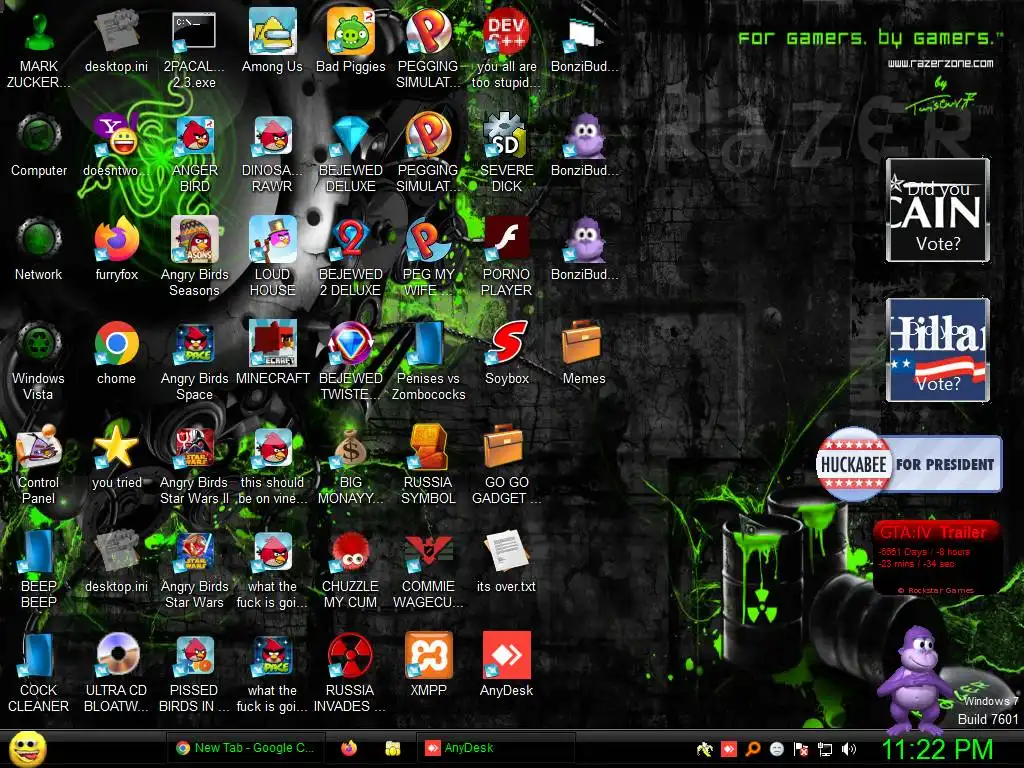Click the orange magnifier tray icon

pyautogui.click(x=752, y=749)
